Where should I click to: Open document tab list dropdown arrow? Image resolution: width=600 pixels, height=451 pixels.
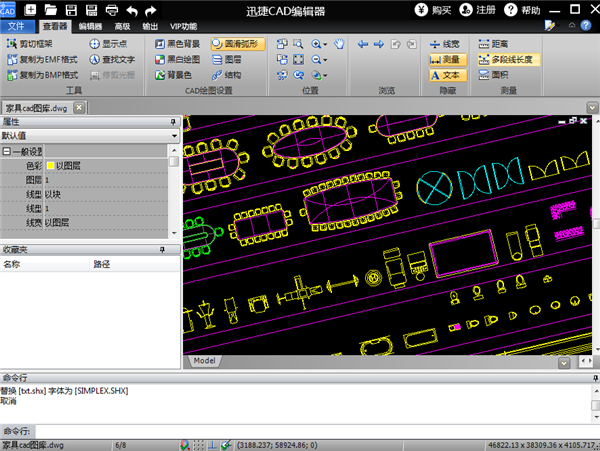click(x=592, y=107)
